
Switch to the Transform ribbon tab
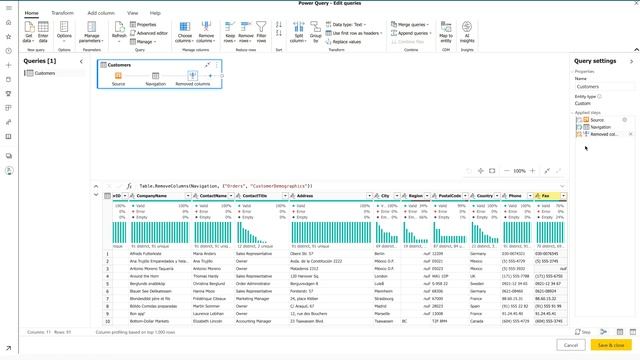click(x=62, y=13)
